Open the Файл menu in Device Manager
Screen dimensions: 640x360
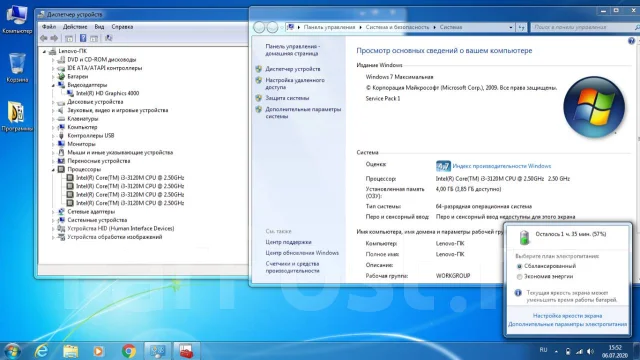49,27
